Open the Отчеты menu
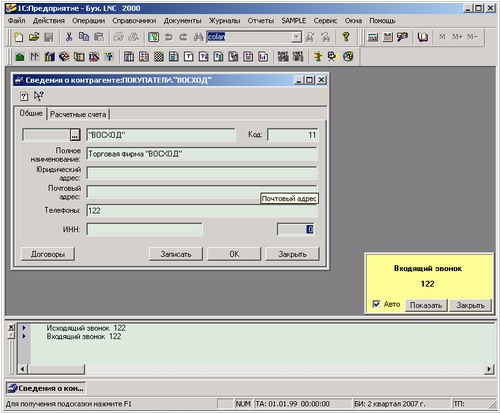 [x=261, y=21]
